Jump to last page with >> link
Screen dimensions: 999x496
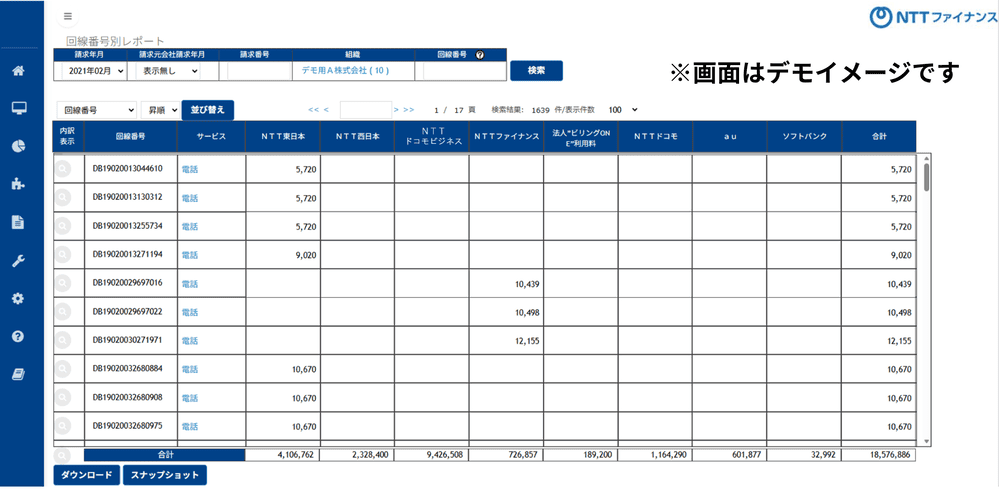[x=408, y=110]
